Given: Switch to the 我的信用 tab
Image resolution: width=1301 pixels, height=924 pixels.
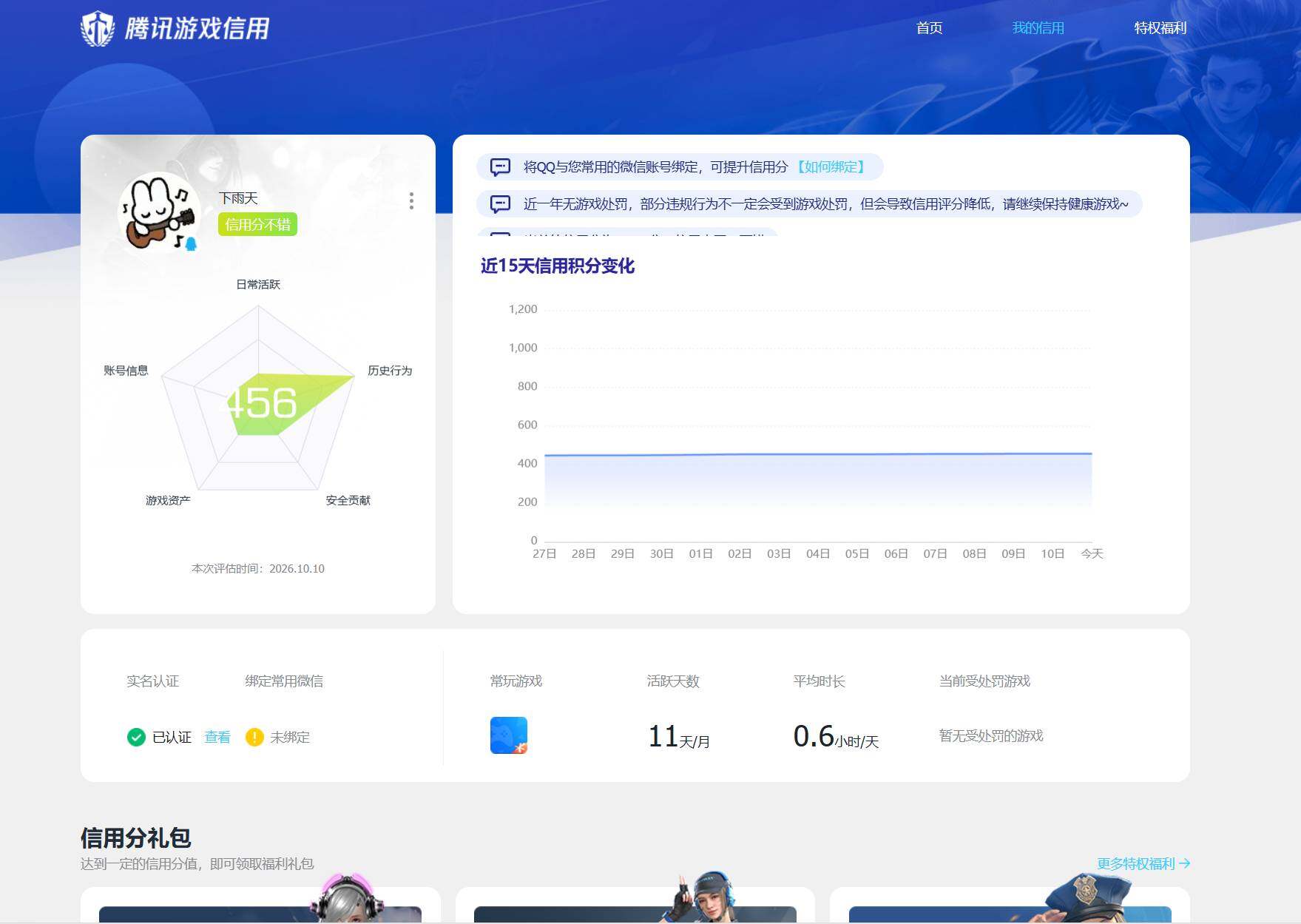Looking at the screenshot, I should point(1038,28).
